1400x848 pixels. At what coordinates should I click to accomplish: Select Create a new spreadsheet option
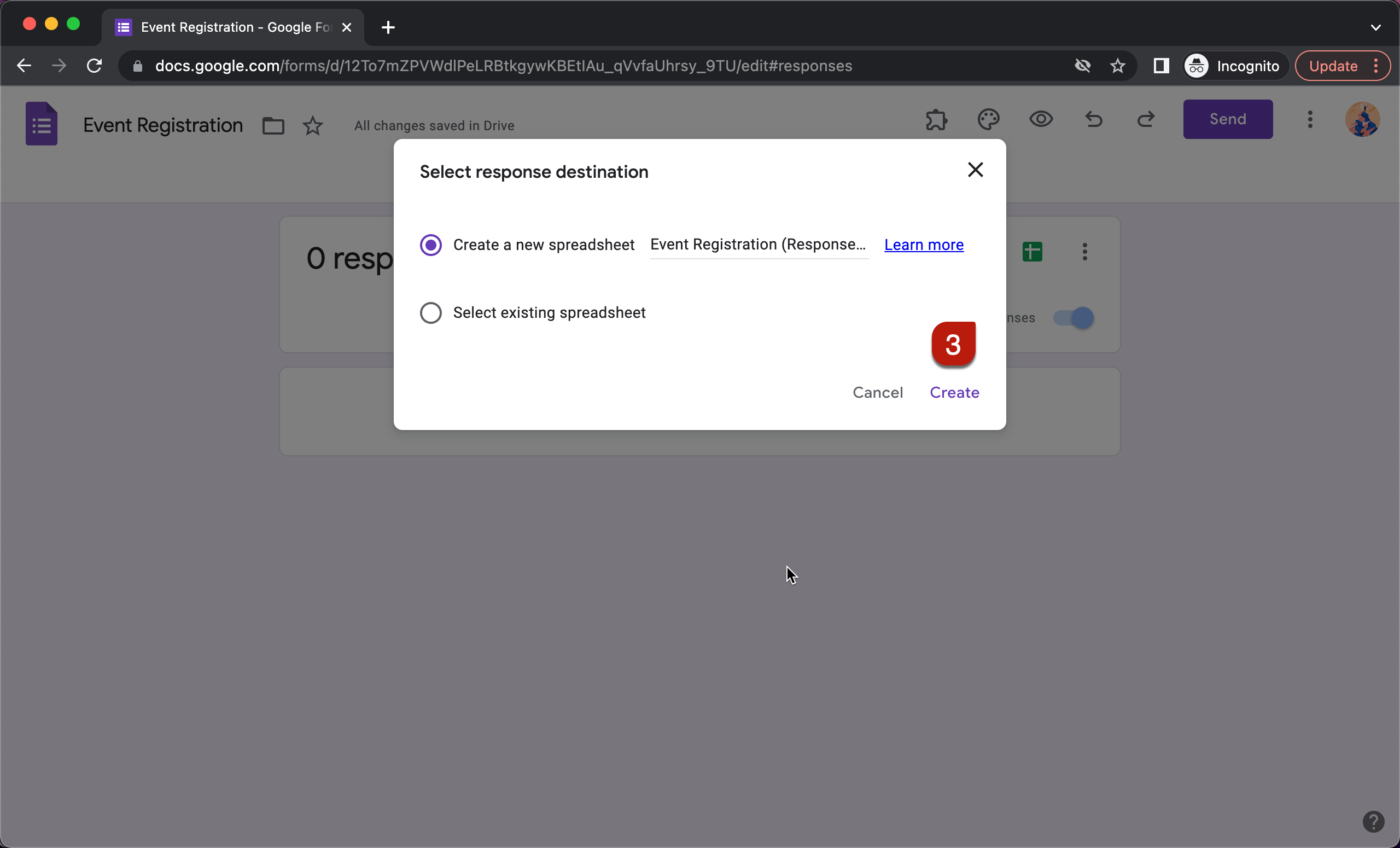pyautogui.click(x=431, y=245)
